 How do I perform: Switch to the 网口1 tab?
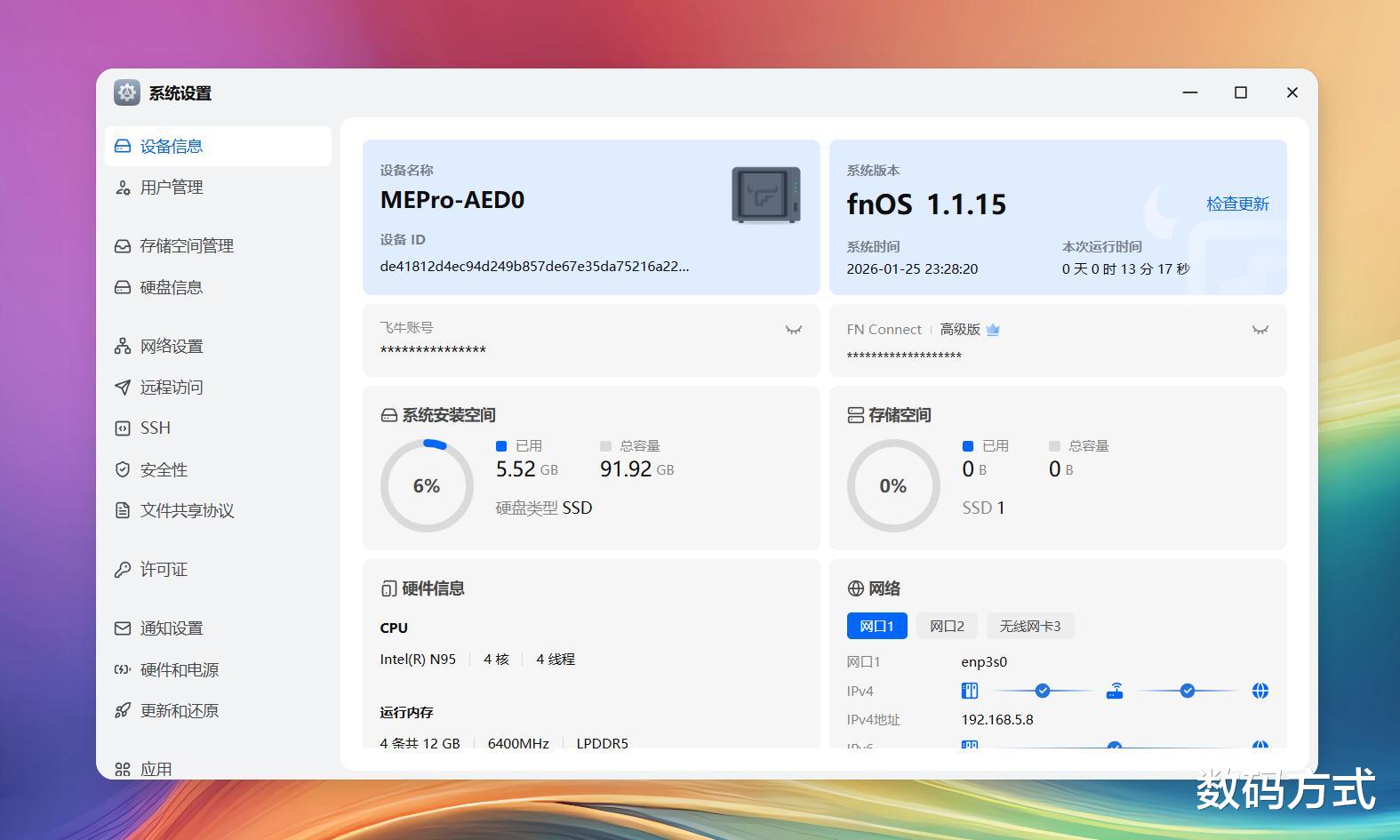coord(876,626)
